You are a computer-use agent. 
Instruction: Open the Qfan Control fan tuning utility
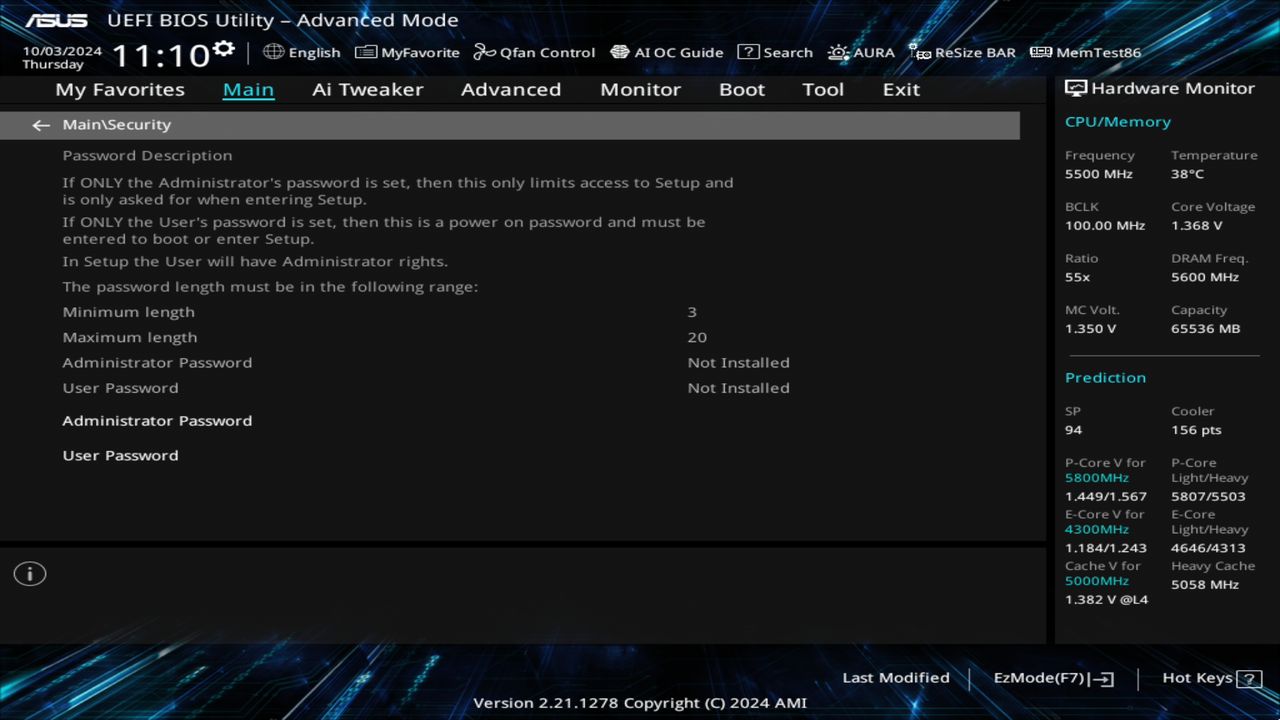tap(534, 52)
